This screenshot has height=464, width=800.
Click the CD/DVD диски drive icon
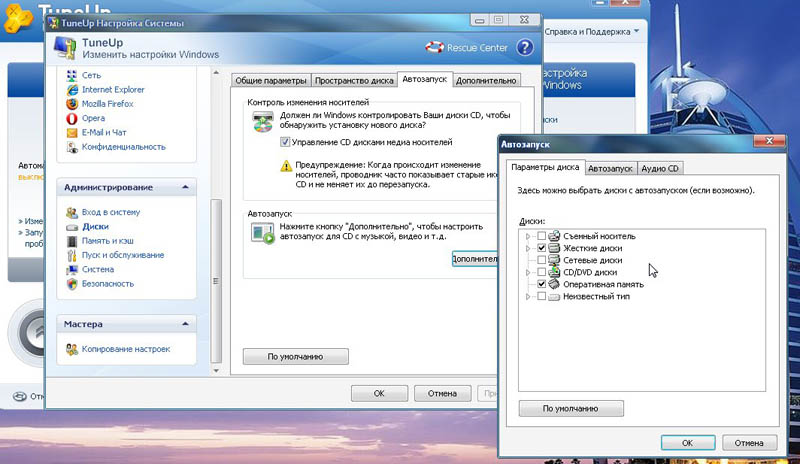click(x=554, y=272)
